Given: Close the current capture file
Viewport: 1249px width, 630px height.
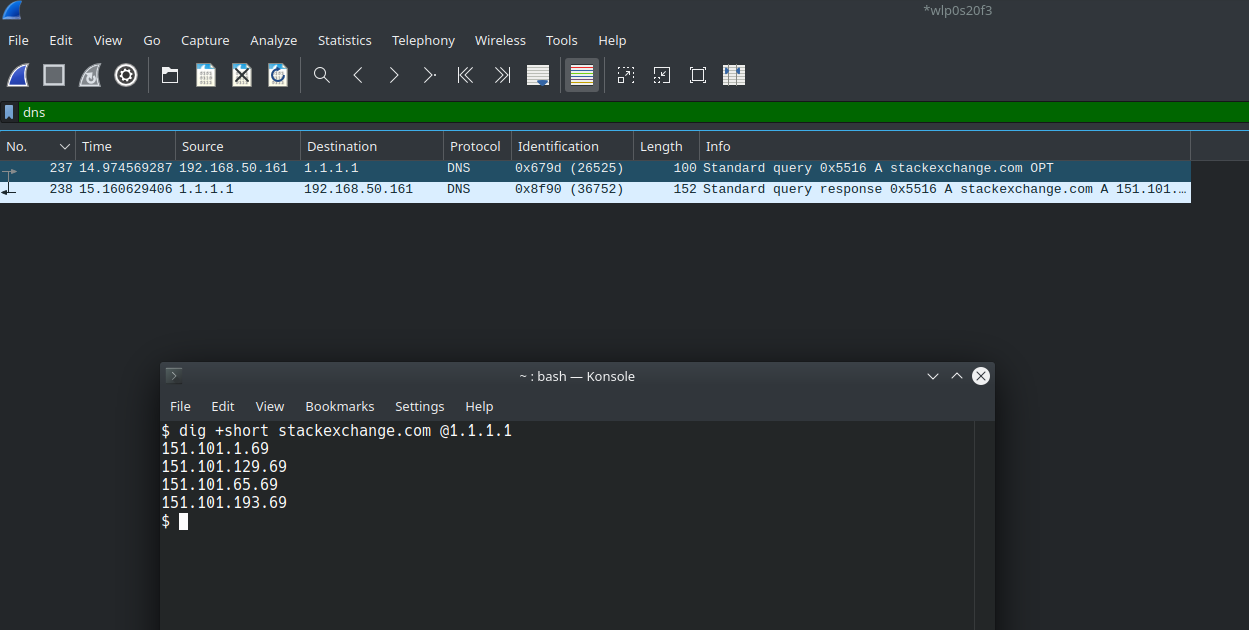Looking at the screenshot, I should pos(241,74).
